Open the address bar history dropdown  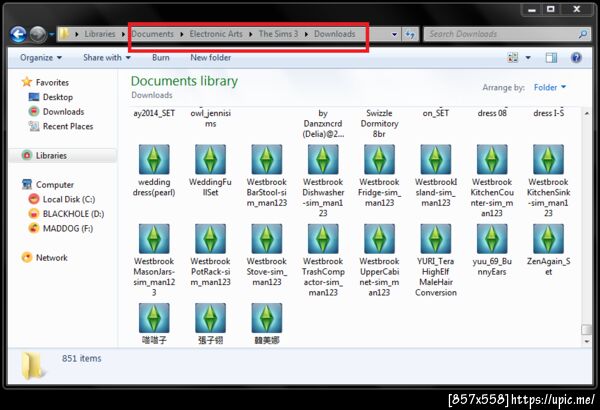[394, 34]
